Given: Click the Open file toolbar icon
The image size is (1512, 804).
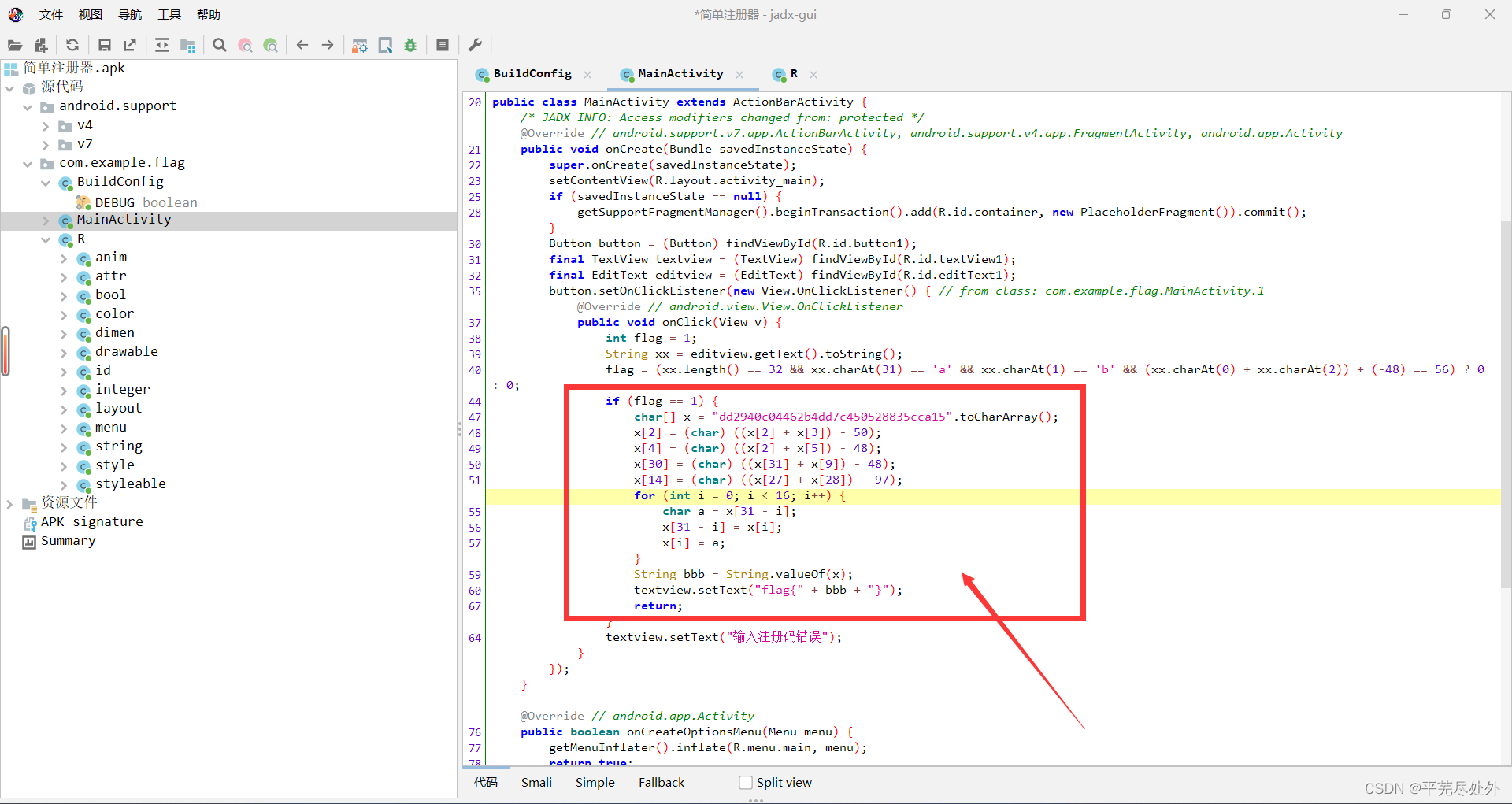Looking at the screenshot, I should click(x=15, y=46).
